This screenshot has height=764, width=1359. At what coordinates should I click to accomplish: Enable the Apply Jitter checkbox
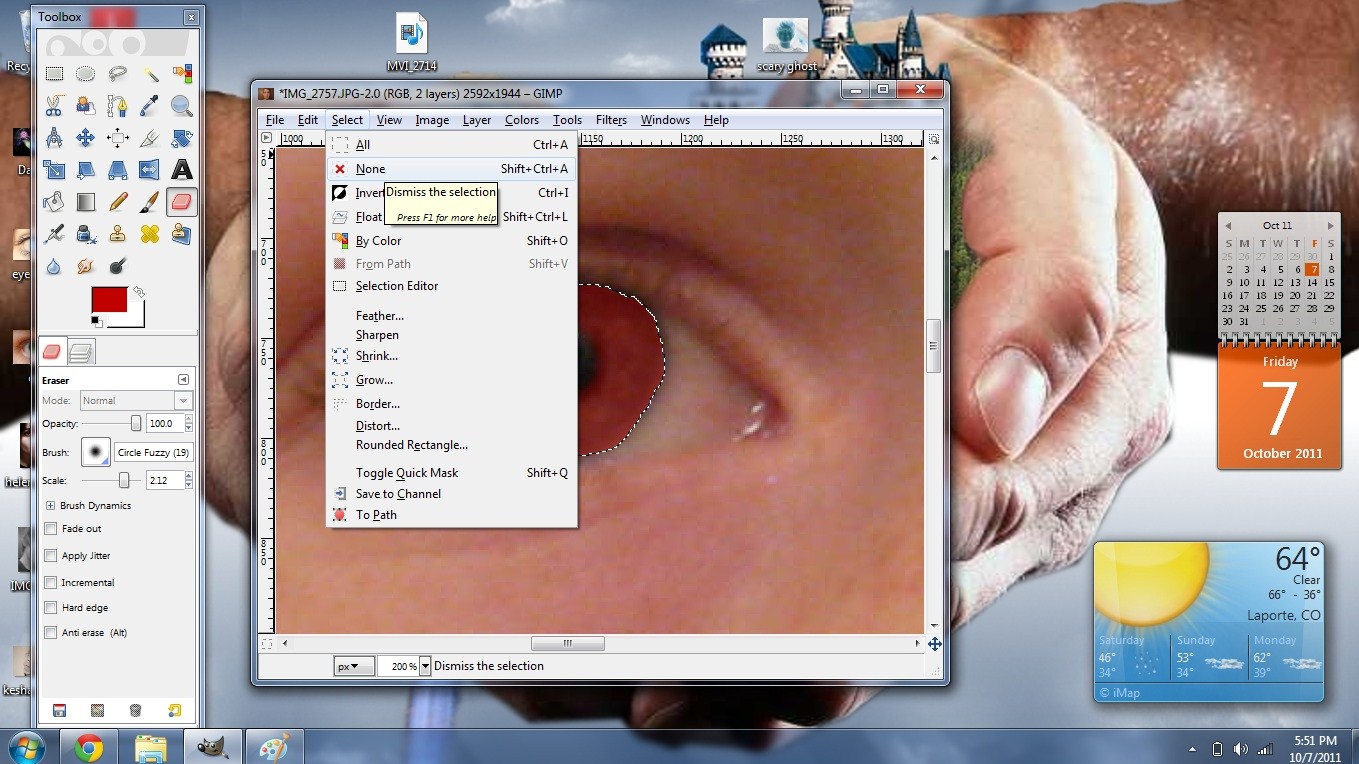tap(51, 556)
